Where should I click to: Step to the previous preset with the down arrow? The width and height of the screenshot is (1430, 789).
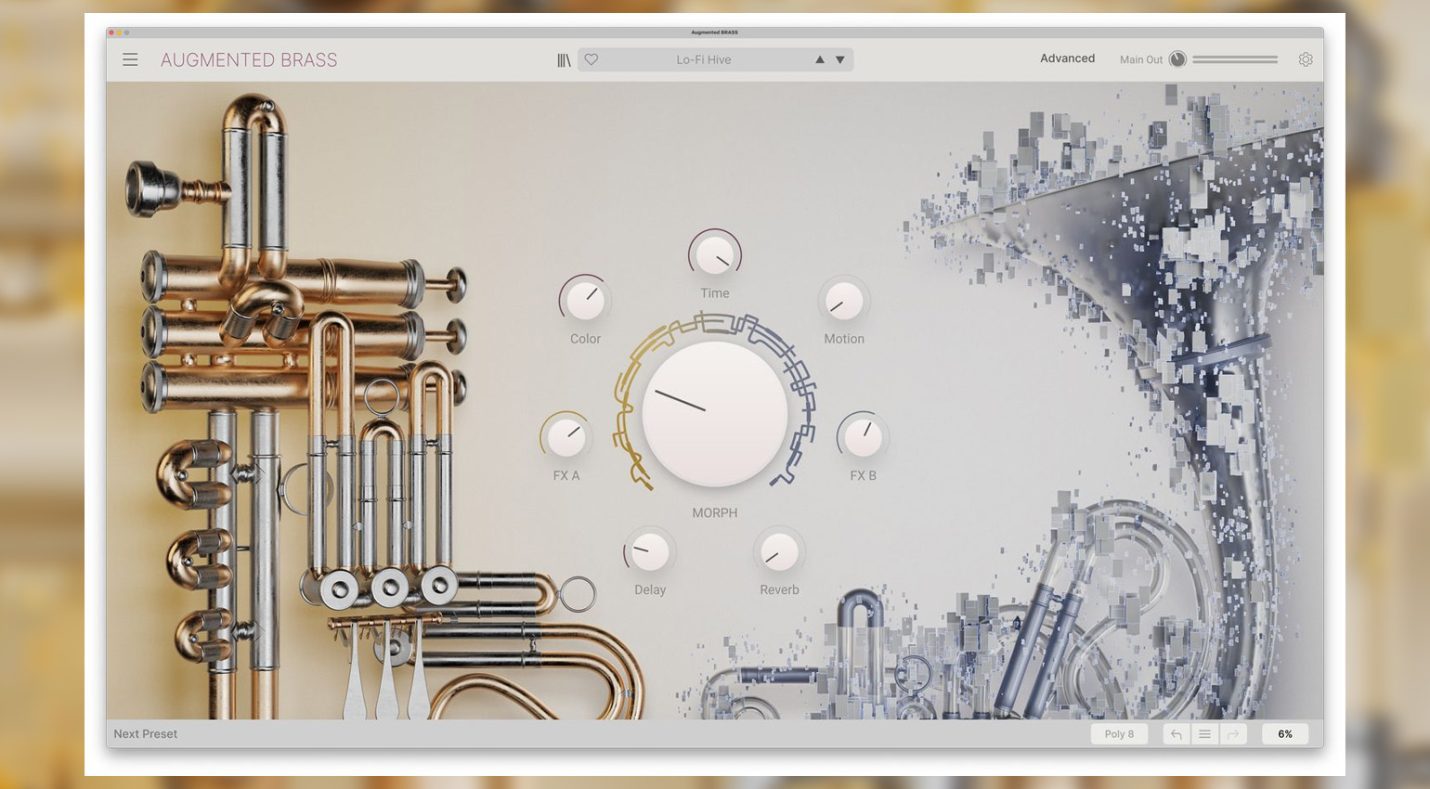tap(838, 59)
